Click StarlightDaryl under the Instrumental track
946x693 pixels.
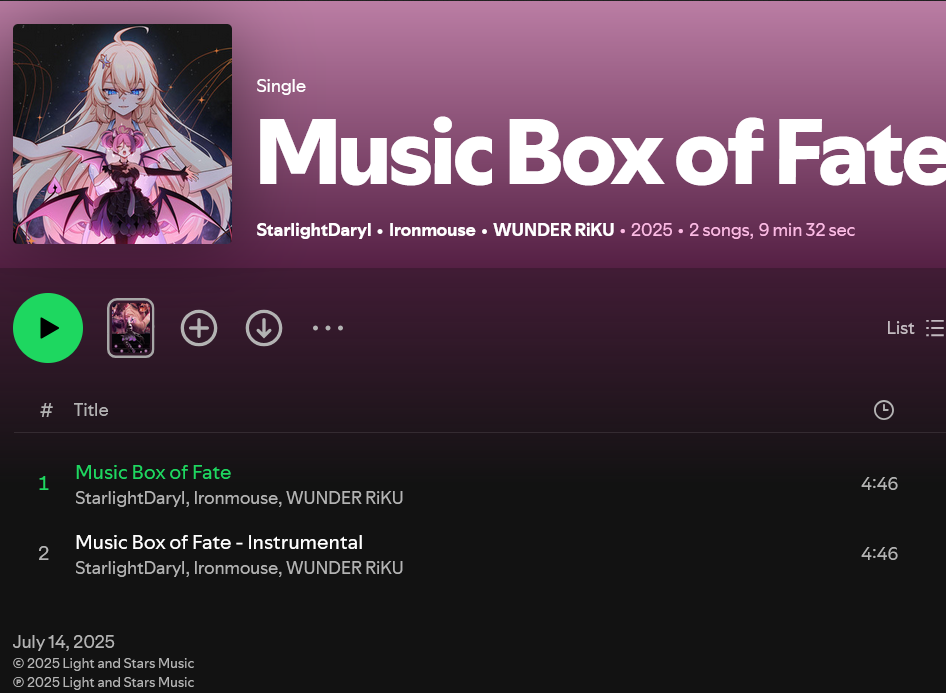(x=130, y=568)
